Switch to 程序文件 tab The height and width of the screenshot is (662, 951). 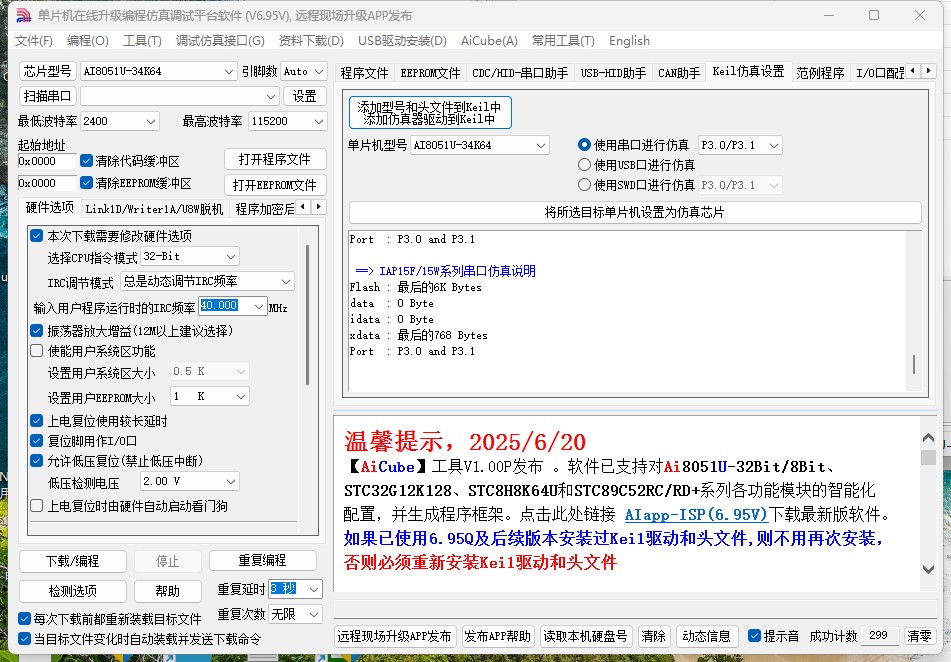(364, 73)
